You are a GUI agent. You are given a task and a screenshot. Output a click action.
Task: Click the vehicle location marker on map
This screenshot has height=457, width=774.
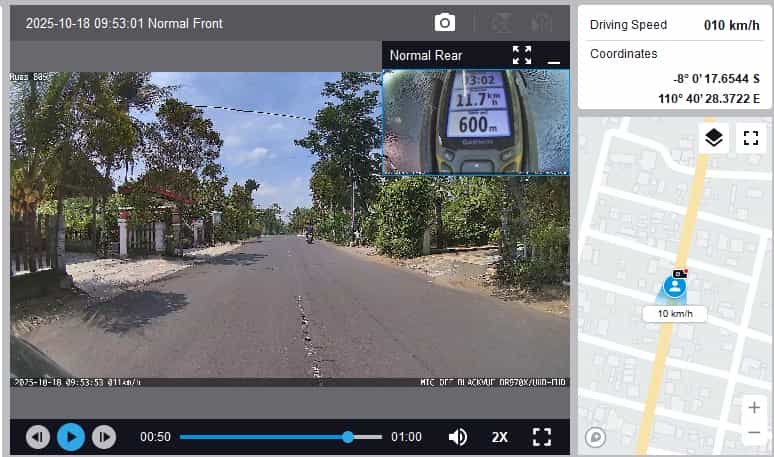676,287
